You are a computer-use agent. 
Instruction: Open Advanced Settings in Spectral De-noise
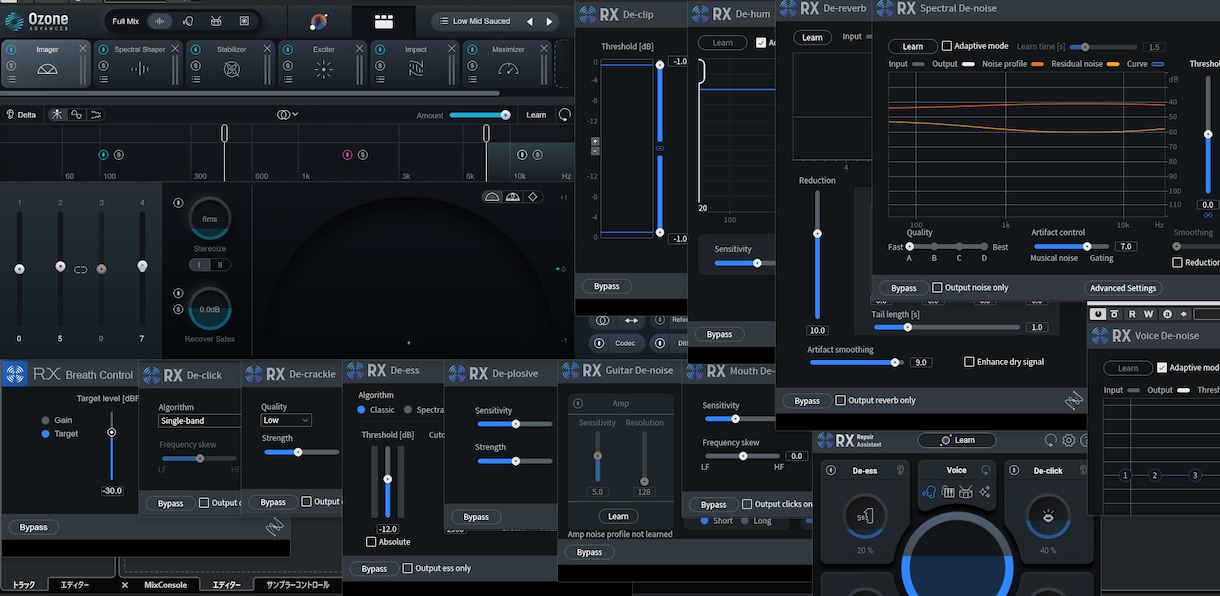(1123, 288)
